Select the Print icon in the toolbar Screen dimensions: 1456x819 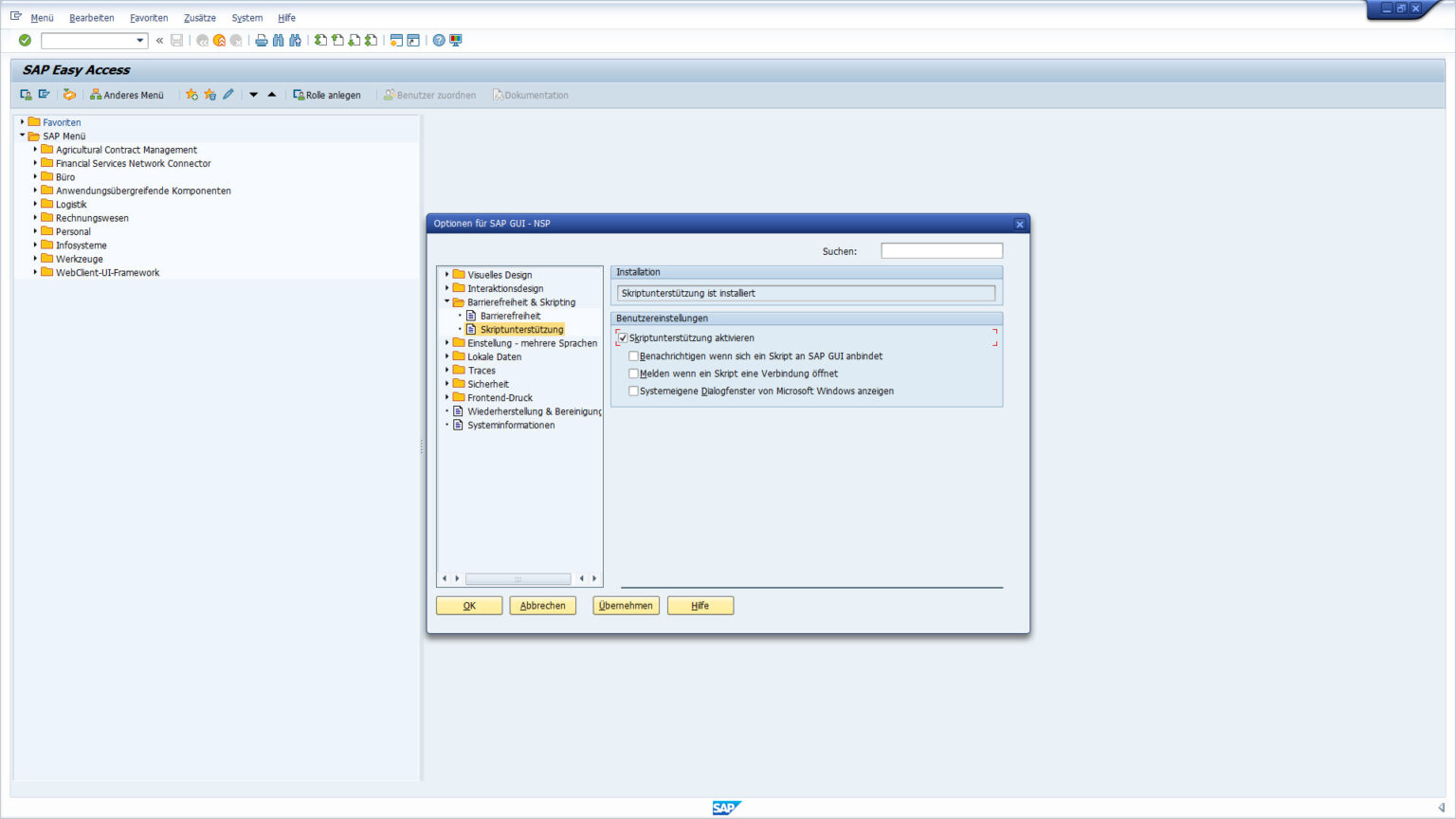261,40
